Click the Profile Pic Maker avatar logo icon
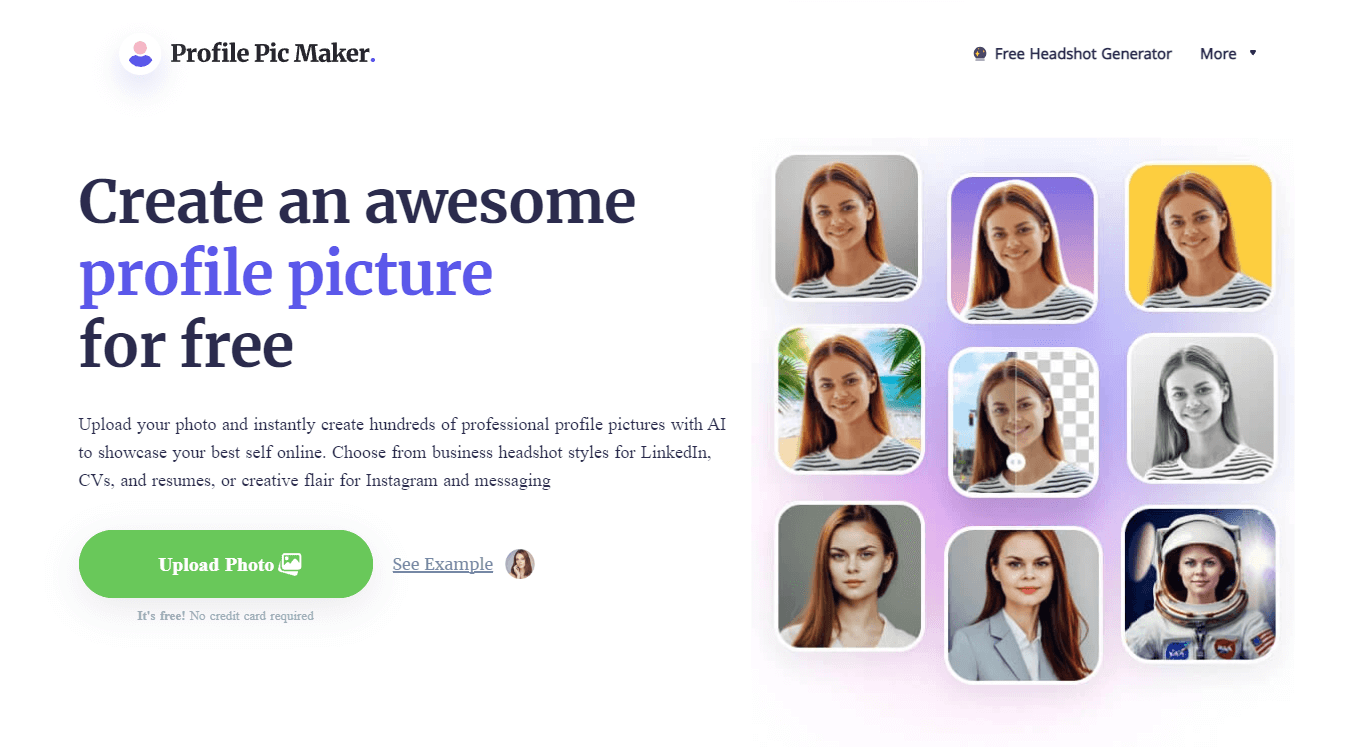The width and height of the screenshot is (1367, 747). [x=141, y=54]
